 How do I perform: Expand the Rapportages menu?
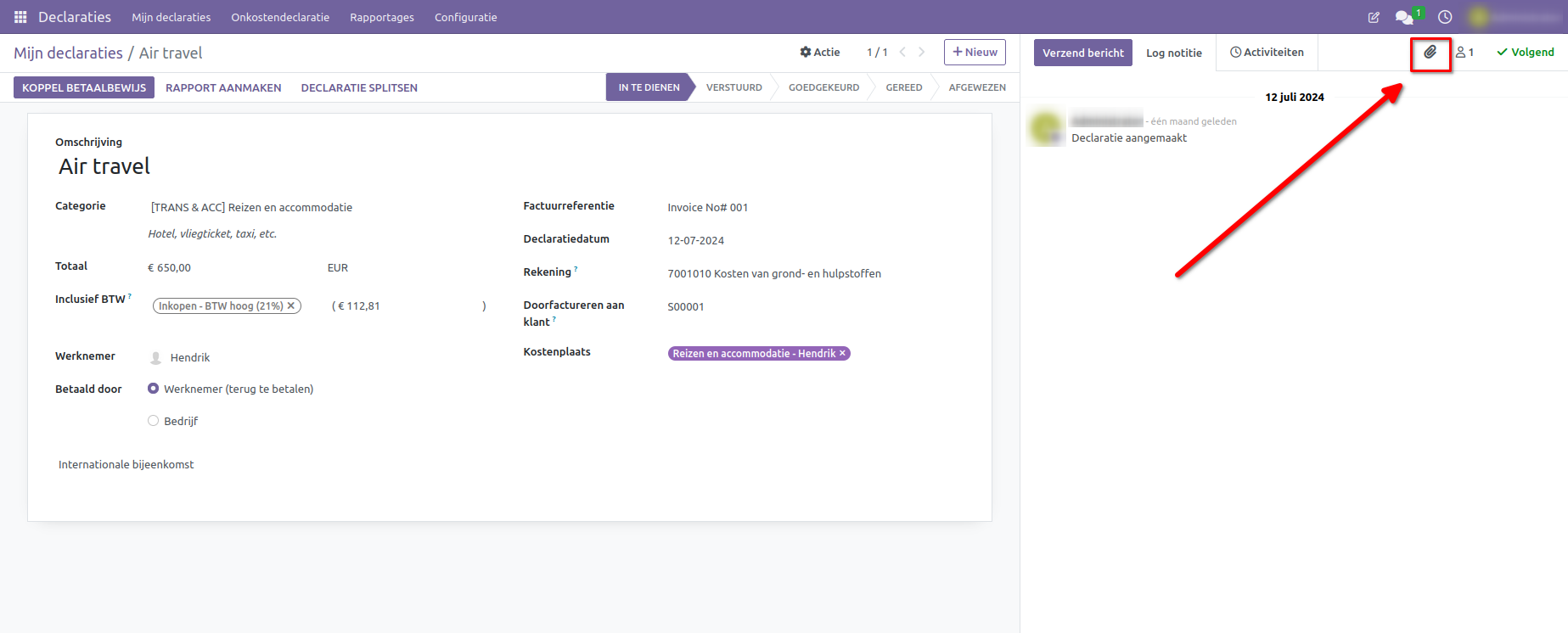click(x=381, y=17)
